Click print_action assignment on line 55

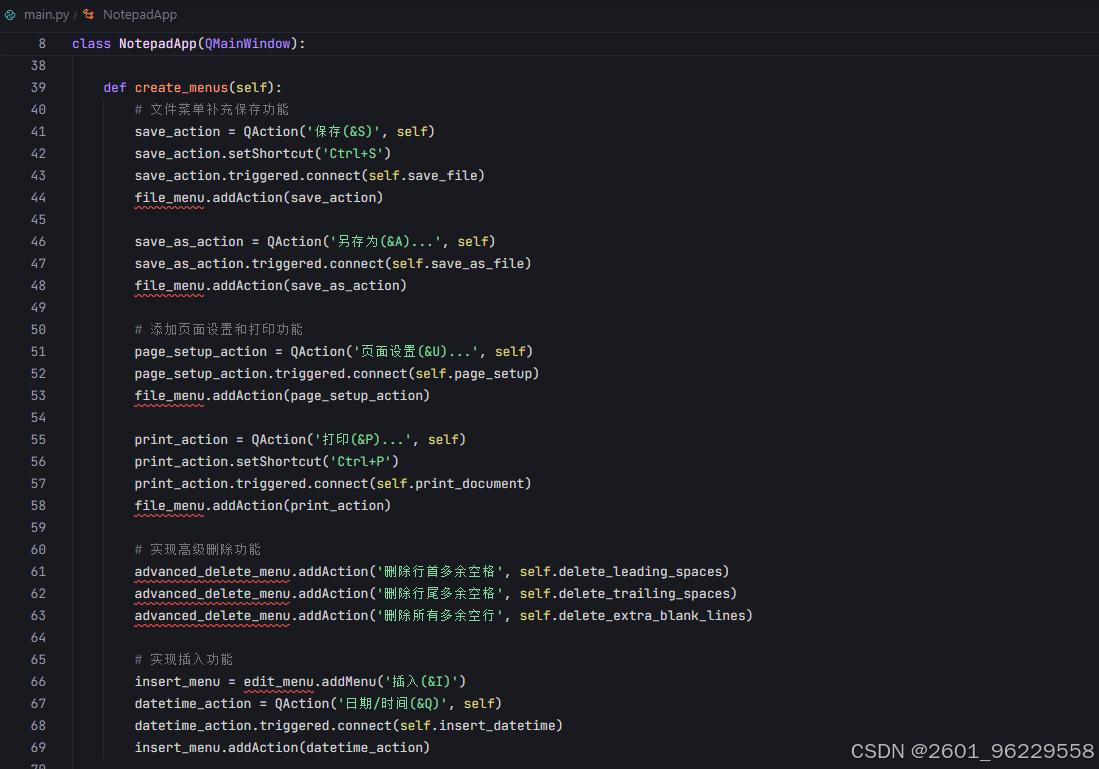click(x=300, y=440)
